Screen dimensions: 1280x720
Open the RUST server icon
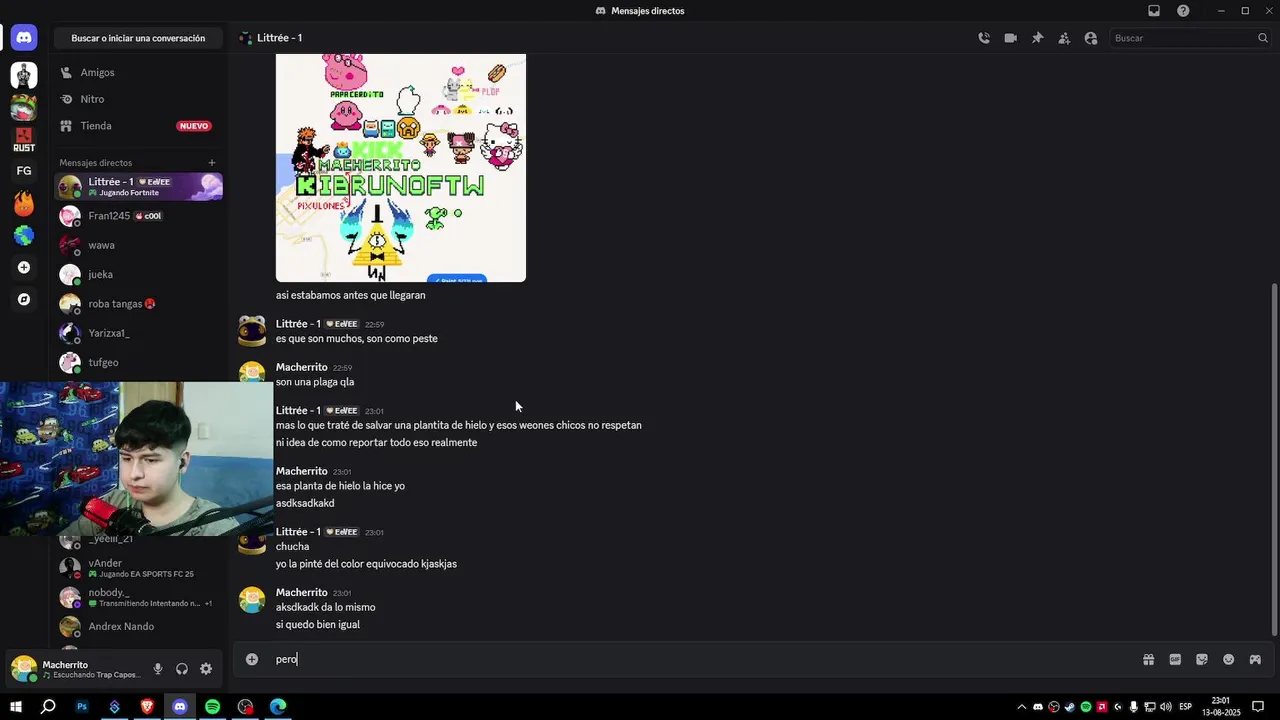pyautogui.click(x=24, y=139)
